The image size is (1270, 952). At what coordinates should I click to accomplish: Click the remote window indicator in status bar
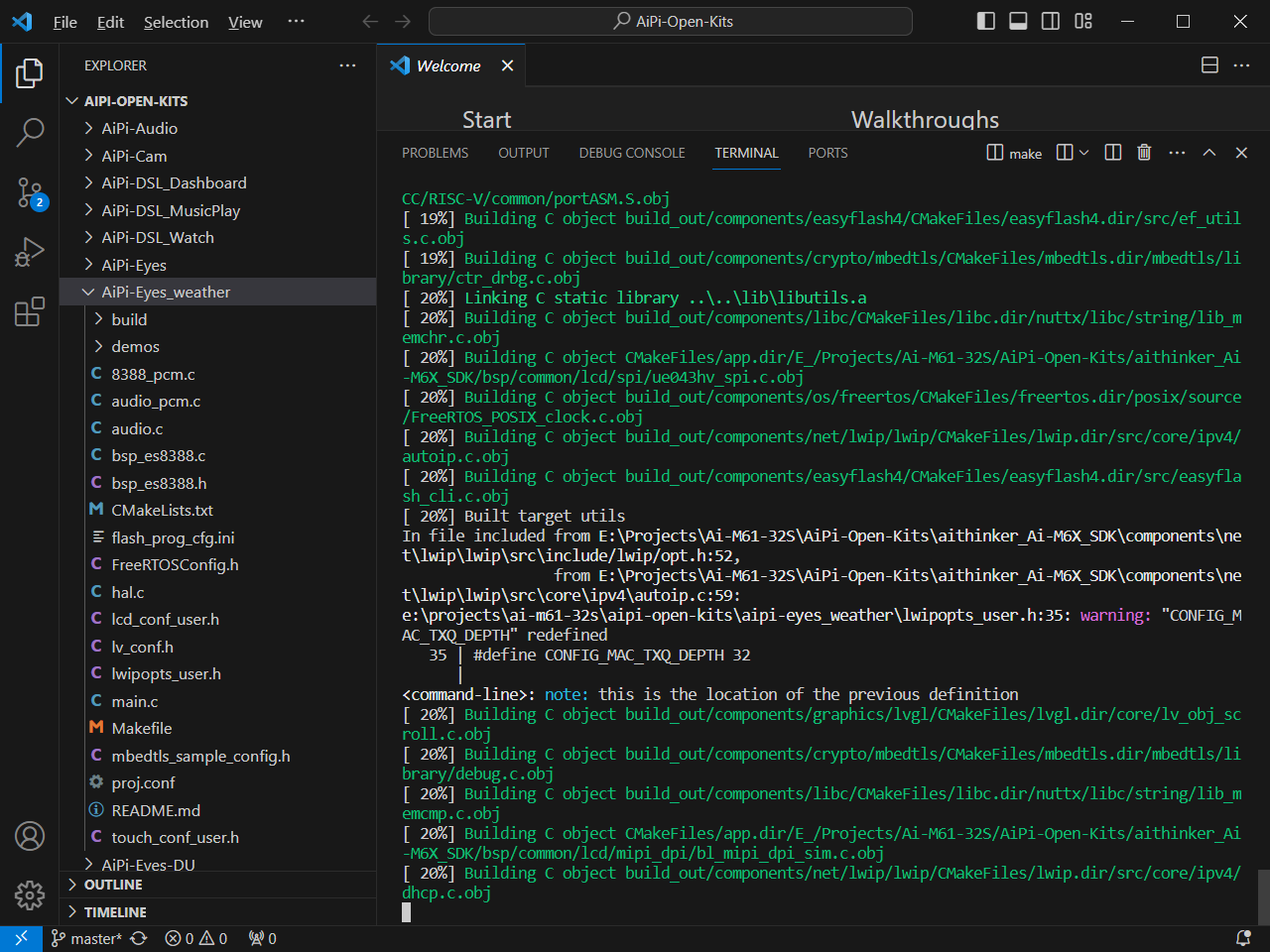(21, 938)
